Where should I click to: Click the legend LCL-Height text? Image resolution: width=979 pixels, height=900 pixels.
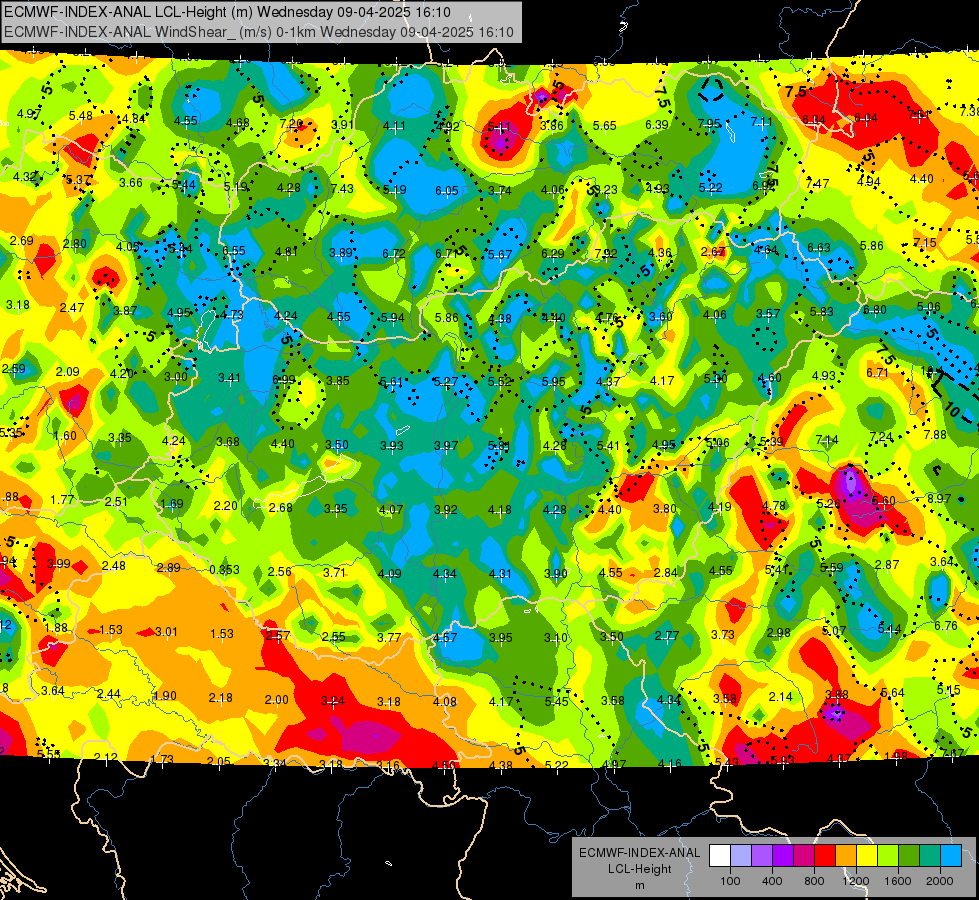pyautogui.click(x=639, y=869)
